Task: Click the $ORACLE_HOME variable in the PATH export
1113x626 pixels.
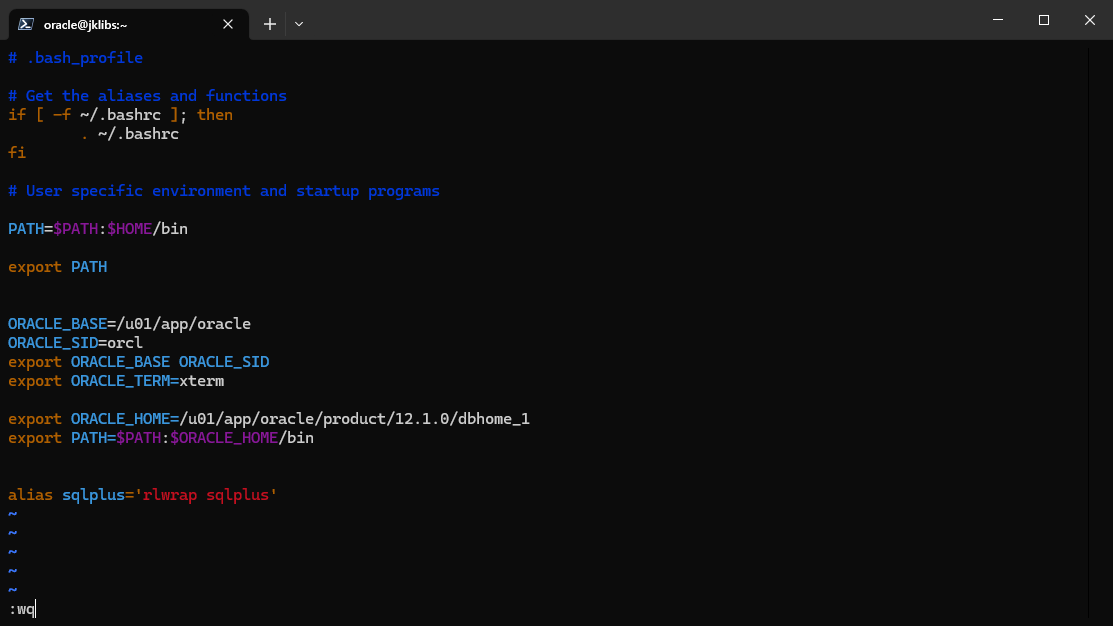Action: pos(222,437)
